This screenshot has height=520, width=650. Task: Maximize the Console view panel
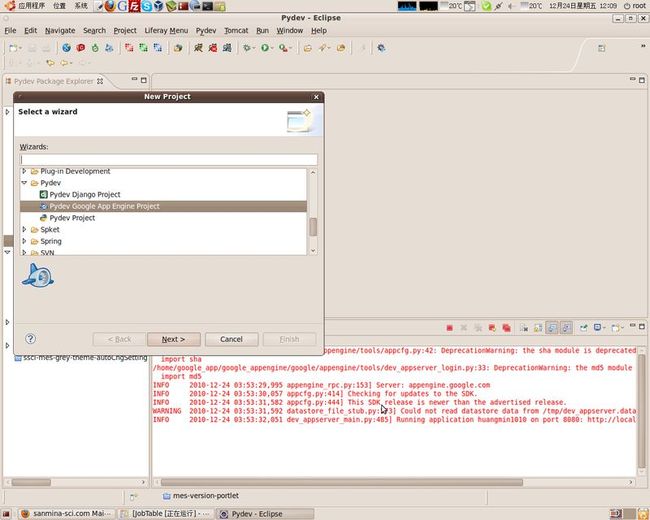coord(642,327)
